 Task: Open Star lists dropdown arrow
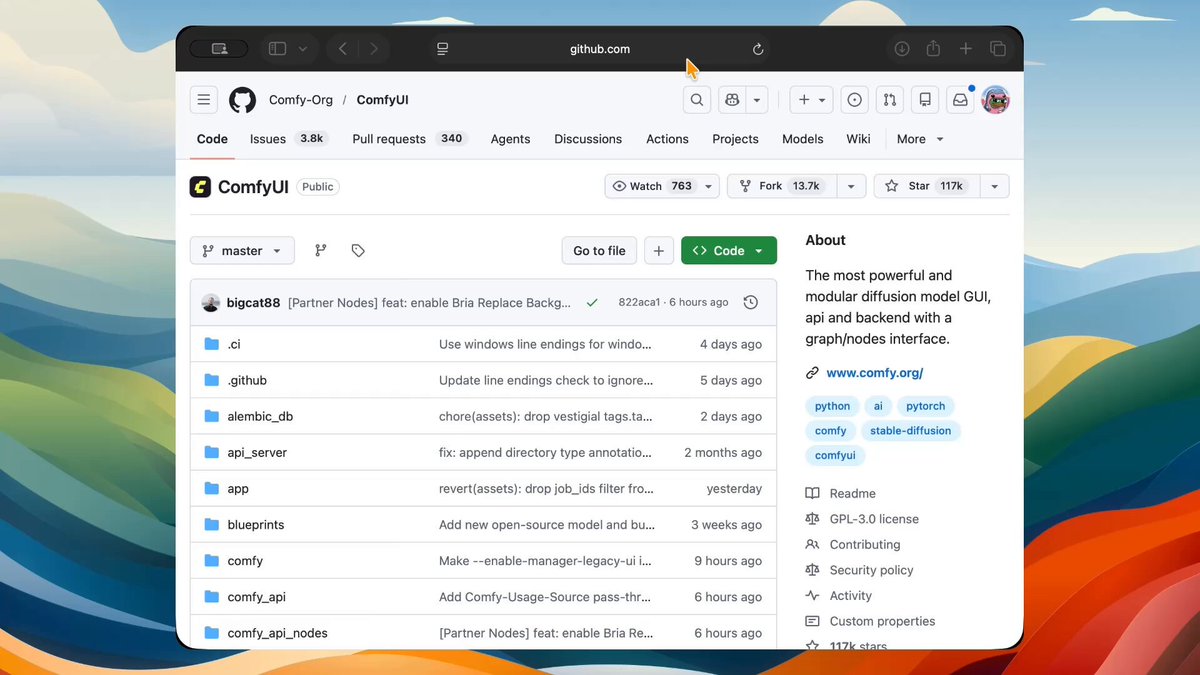pyautogui.click(x=994, y=186)
